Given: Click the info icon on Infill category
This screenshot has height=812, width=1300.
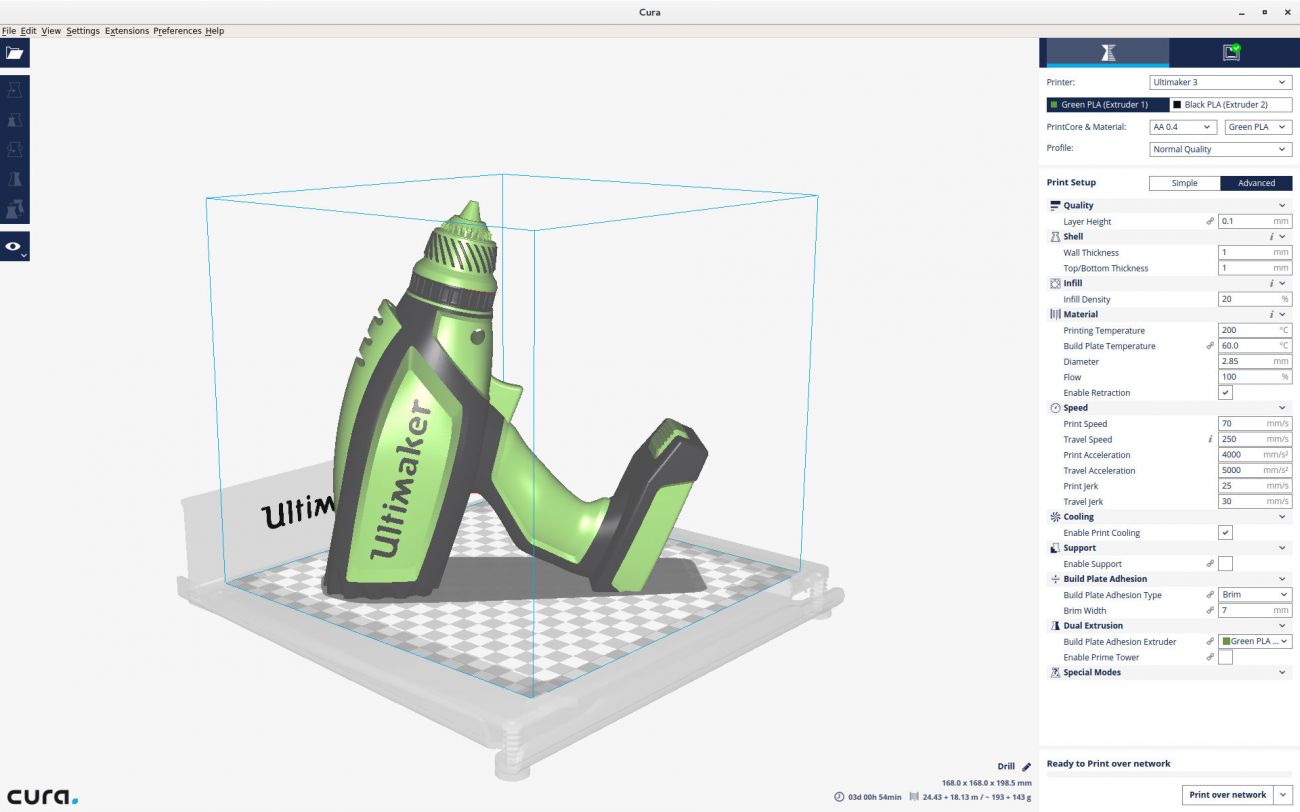Looking at the screenshot, I should coord(1271,283).
